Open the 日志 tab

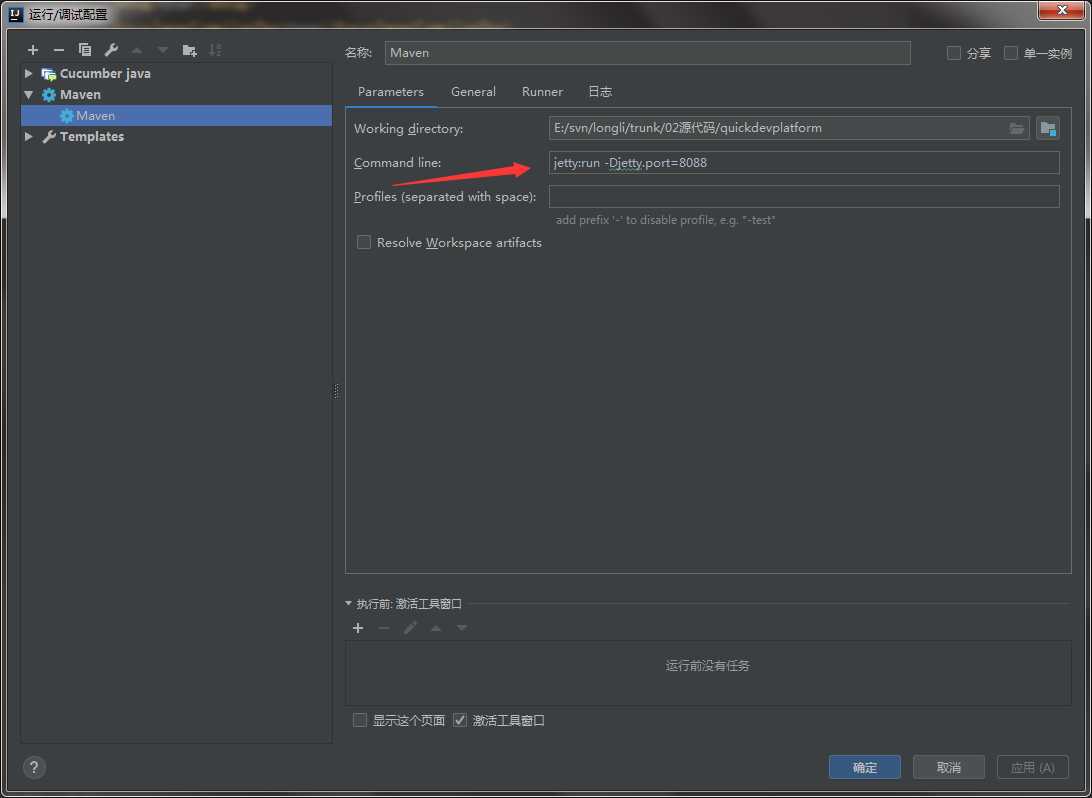(x=600, y=92)
